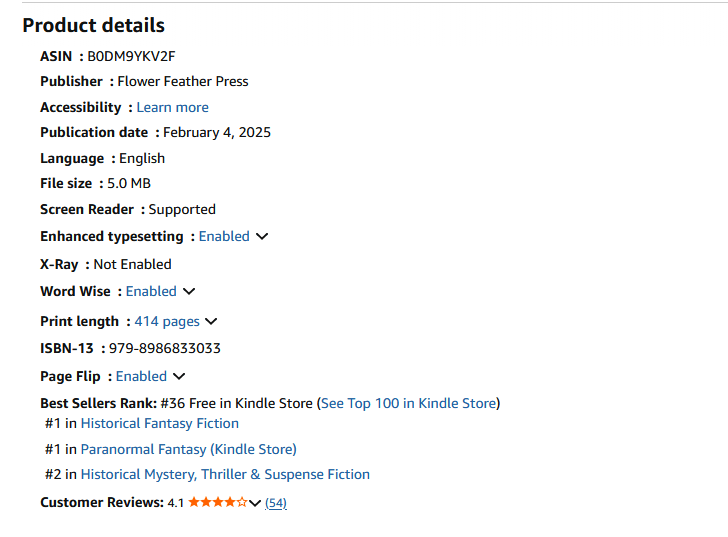The width and height of the screenshot is (728, 537).
Task: Click the star rating icons
Action: [x=217, y=502]
